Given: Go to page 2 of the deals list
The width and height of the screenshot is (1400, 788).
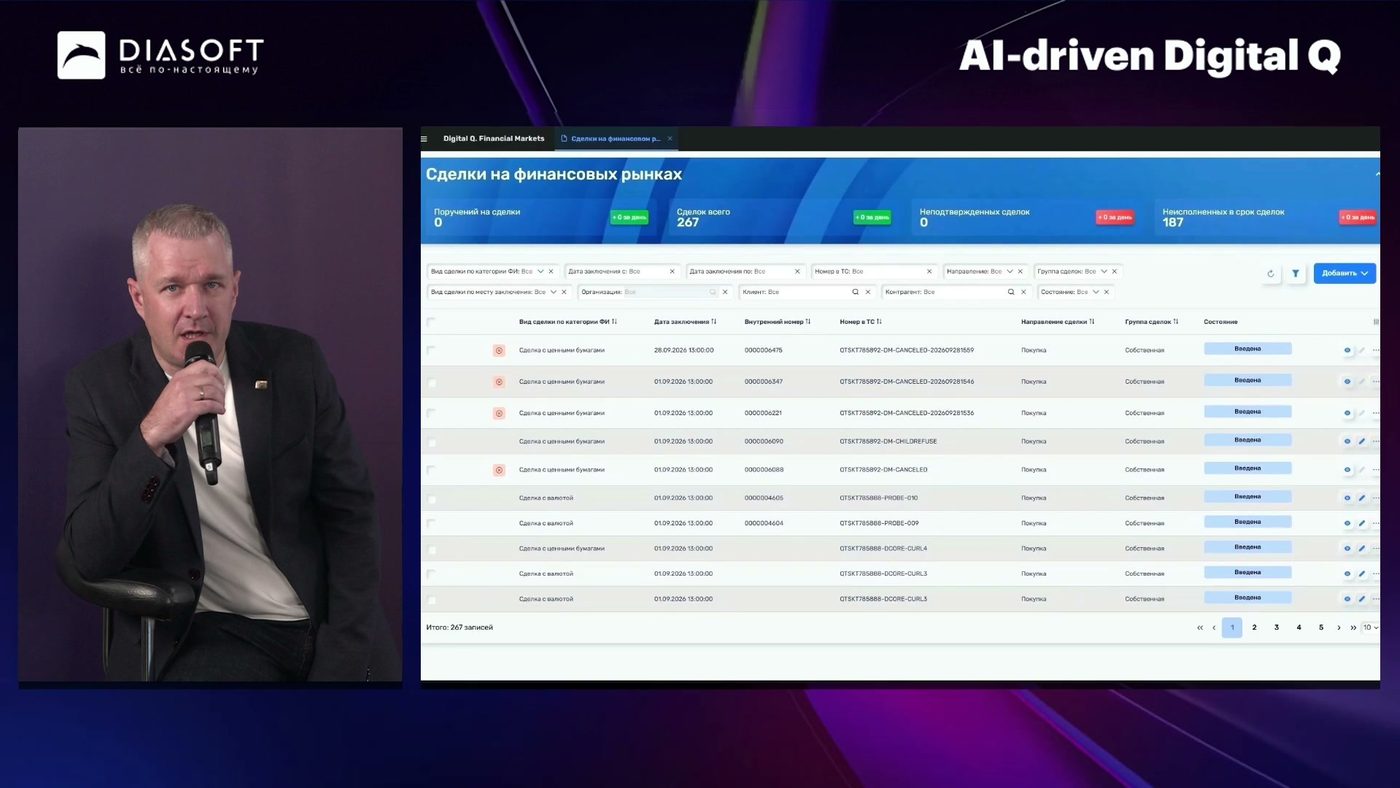Looking at the screenshot, I should (x=1254, y=628).
